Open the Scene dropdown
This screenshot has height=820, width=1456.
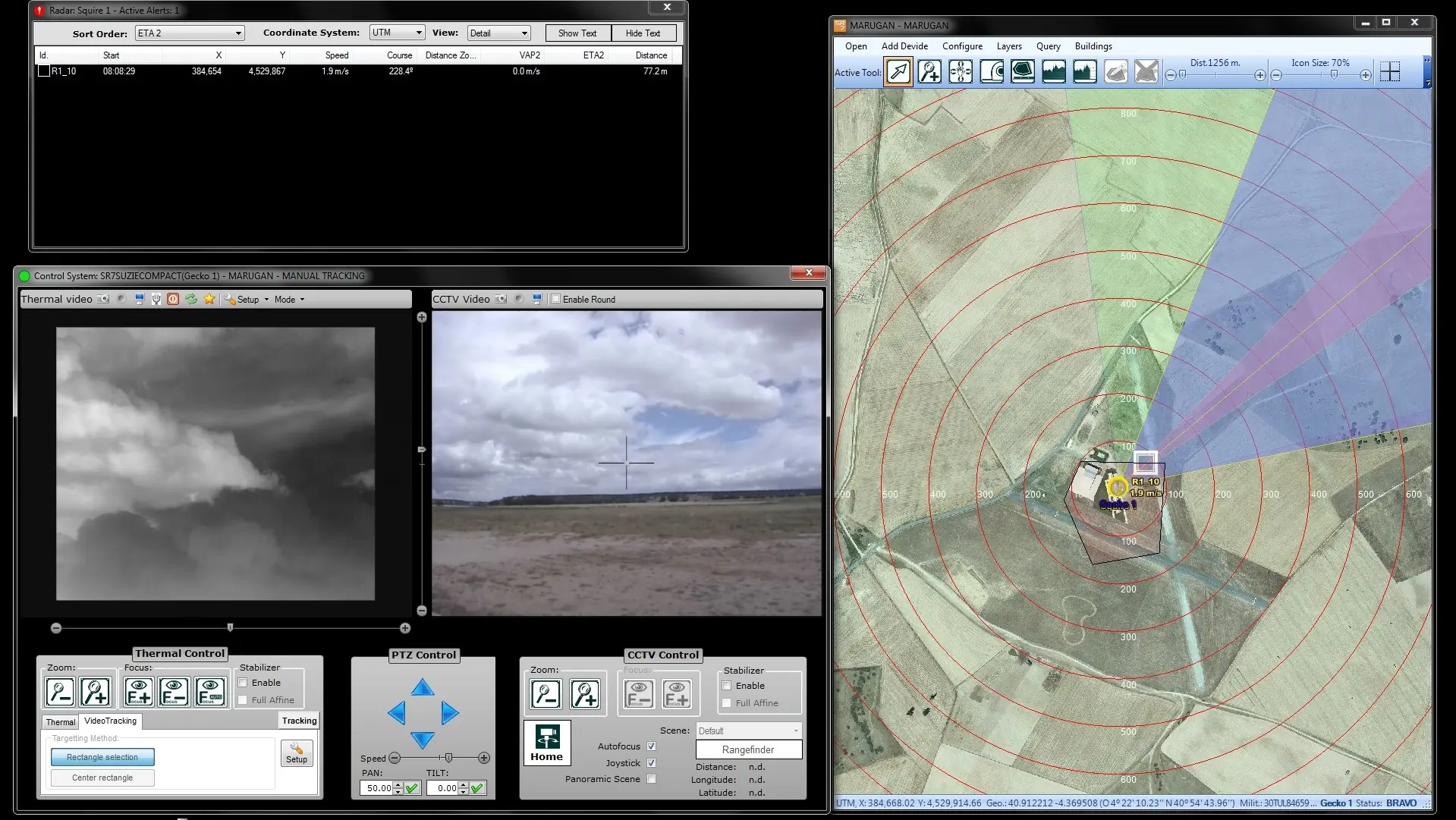click(x=749, y=730)
